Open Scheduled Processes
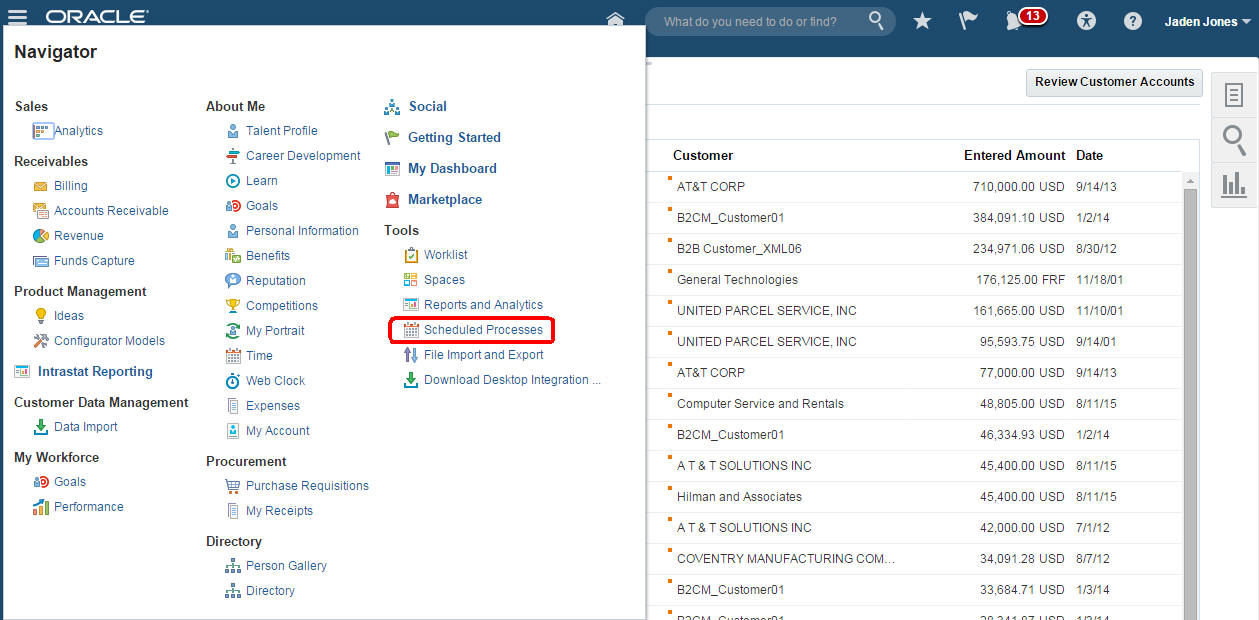 click(x=483, y=330)
